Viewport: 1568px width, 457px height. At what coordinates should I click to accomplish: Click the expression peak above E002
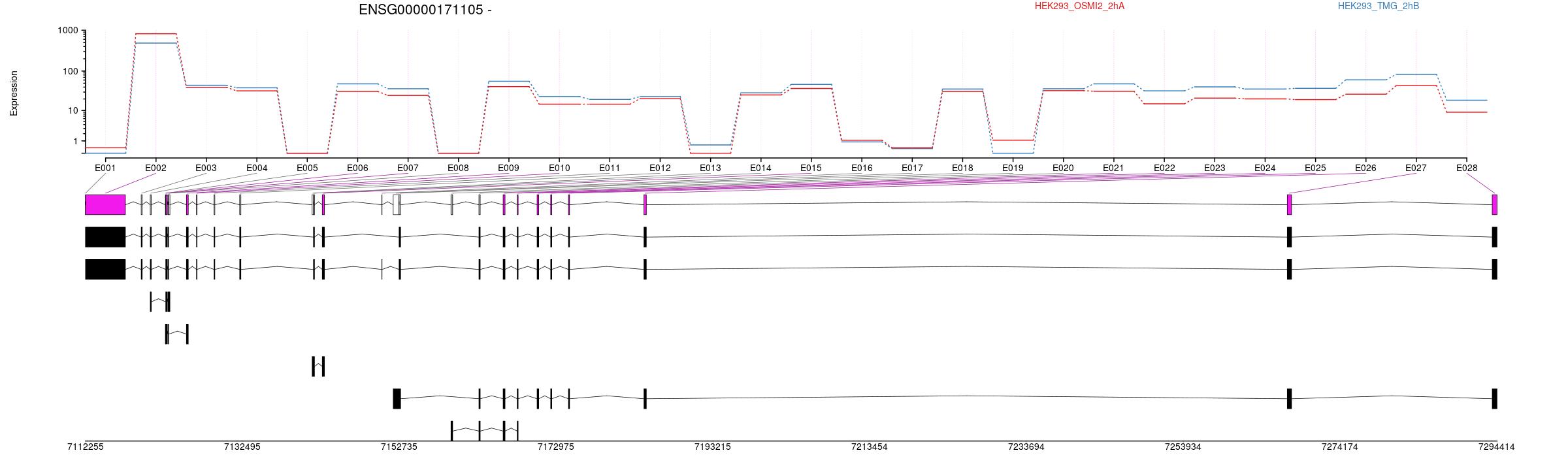tap(155, 33)
